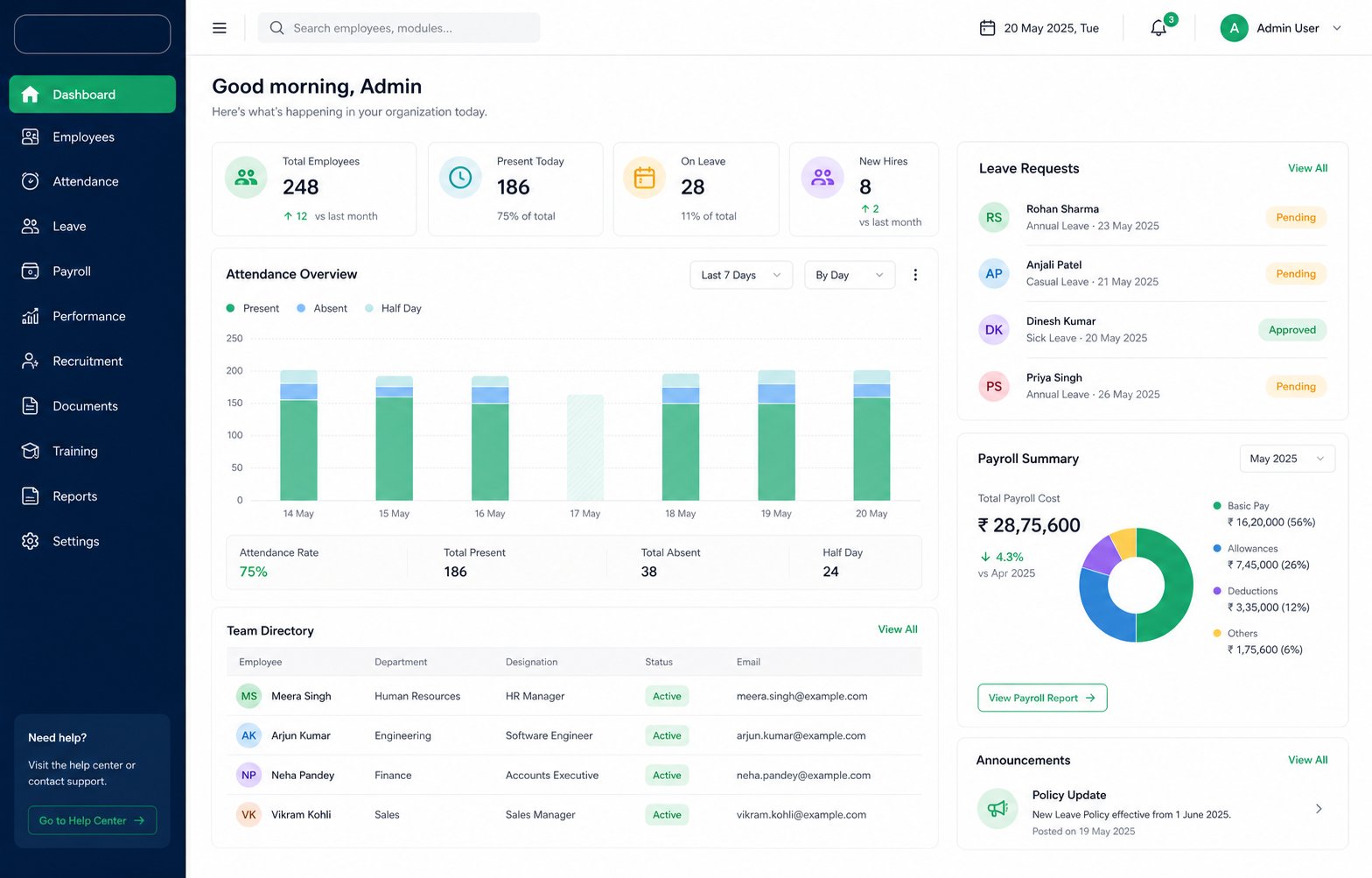
Task: Click Dinesh Kumar's Approved badge
Action: [x=1292, y=330]
